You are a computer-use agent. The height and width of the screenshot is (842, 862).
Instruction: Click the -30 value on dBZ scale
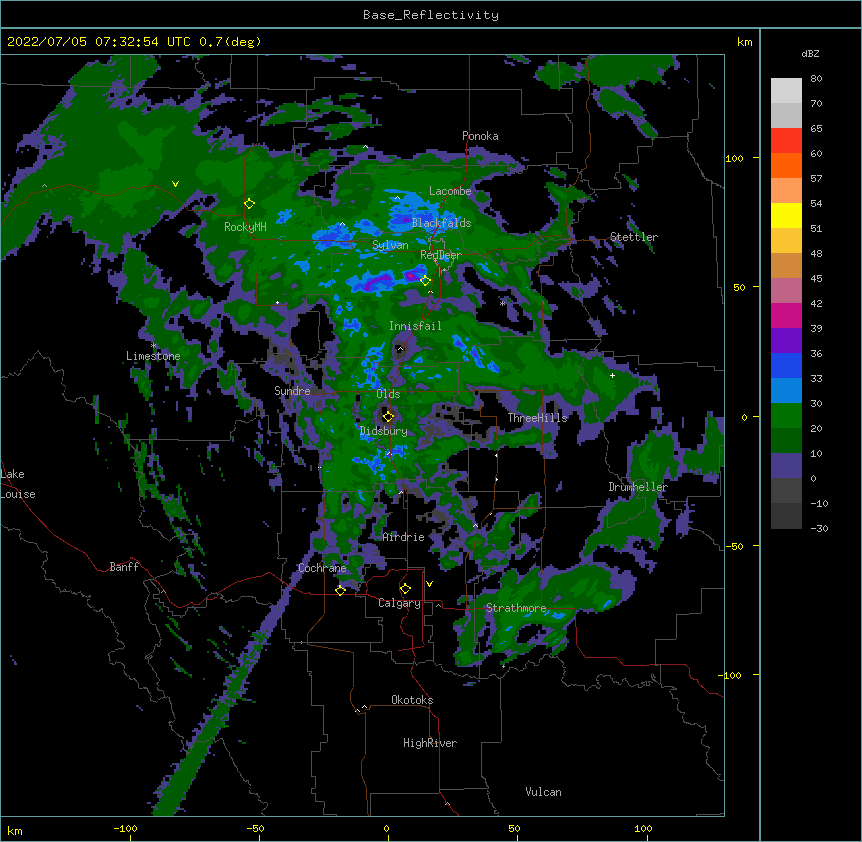[819, 529]
